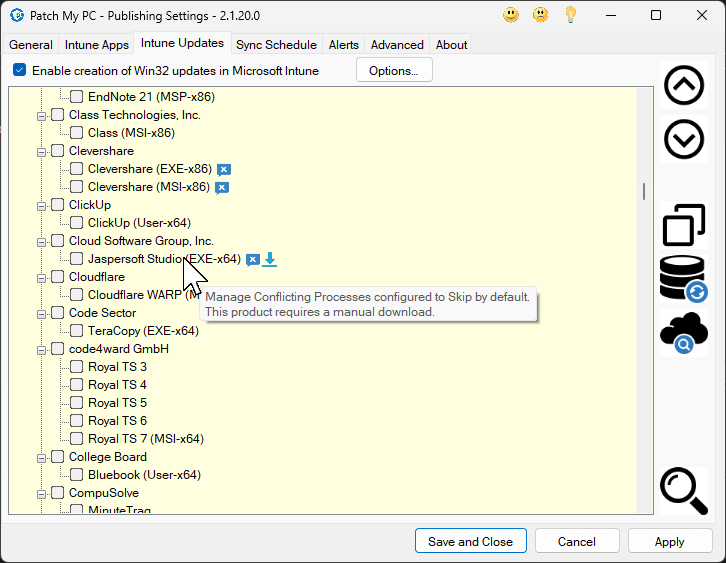Switch to the General tab
This screenshot has width=726, height=563.
tap(31, 44)
